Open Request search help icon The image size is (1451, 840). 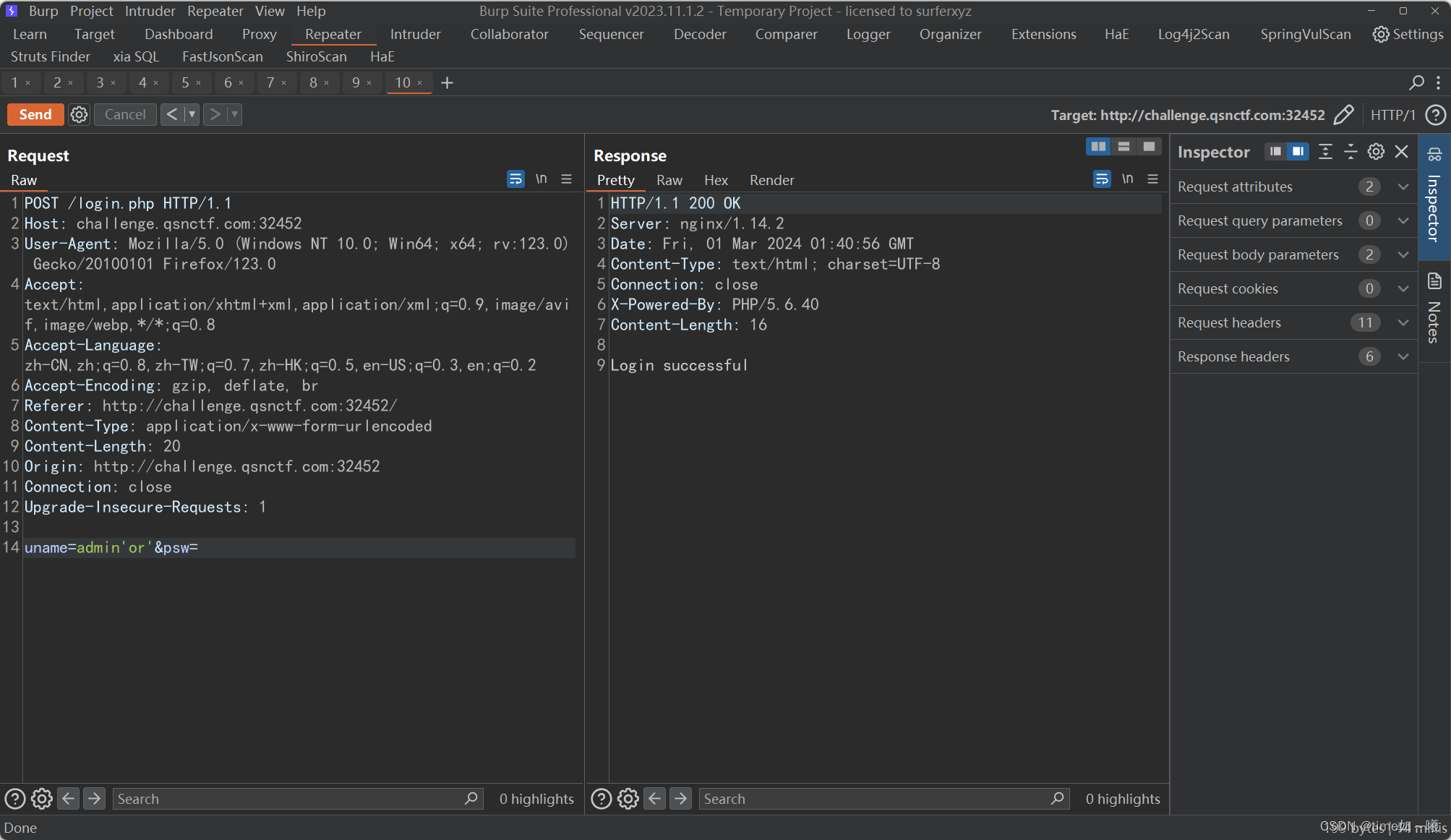pyautogui.click(x=15, y=799)
